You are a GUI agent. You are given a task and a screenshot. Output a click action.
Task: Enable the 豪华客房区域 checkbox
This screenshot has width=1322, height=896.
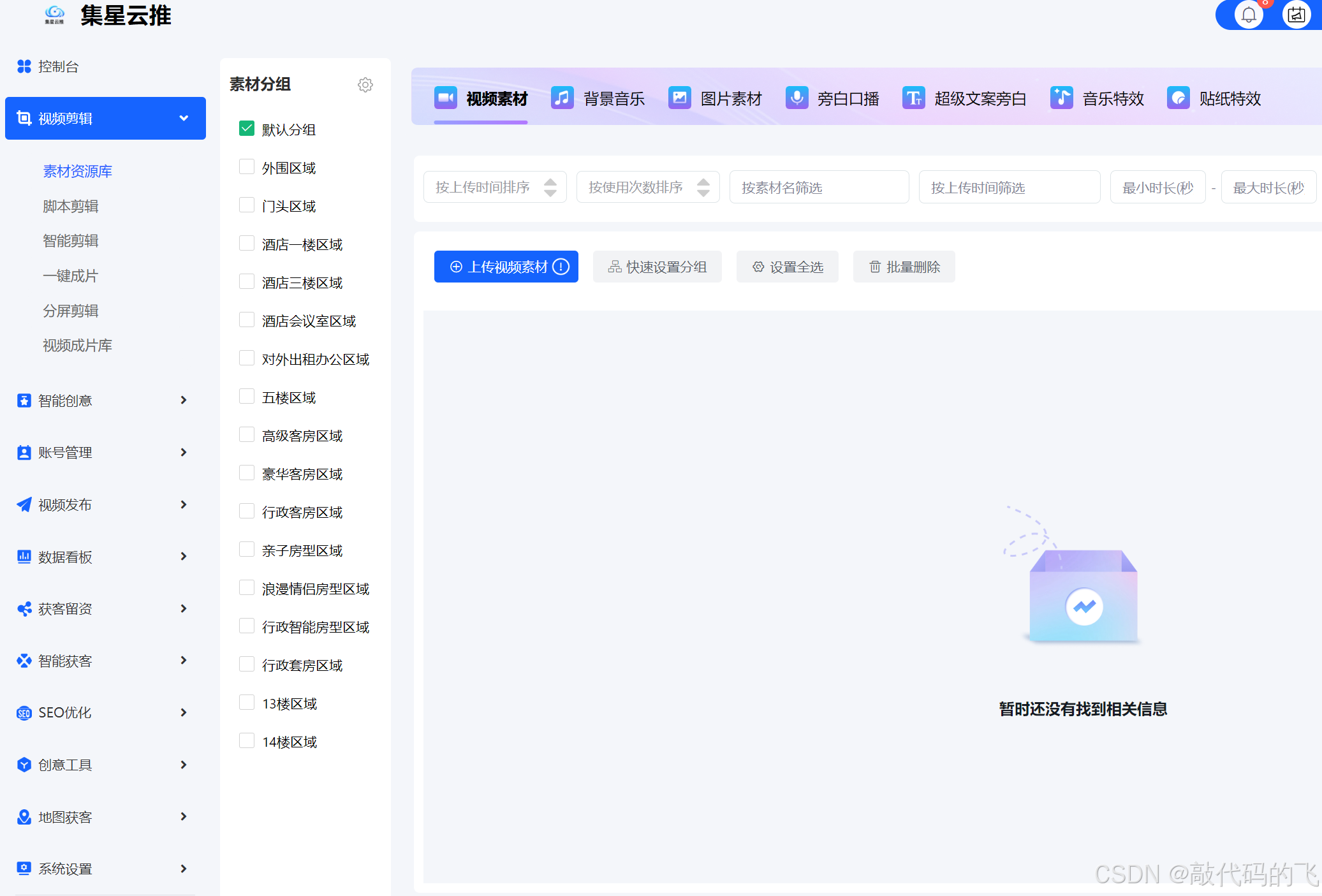click(x=246, y=473)
